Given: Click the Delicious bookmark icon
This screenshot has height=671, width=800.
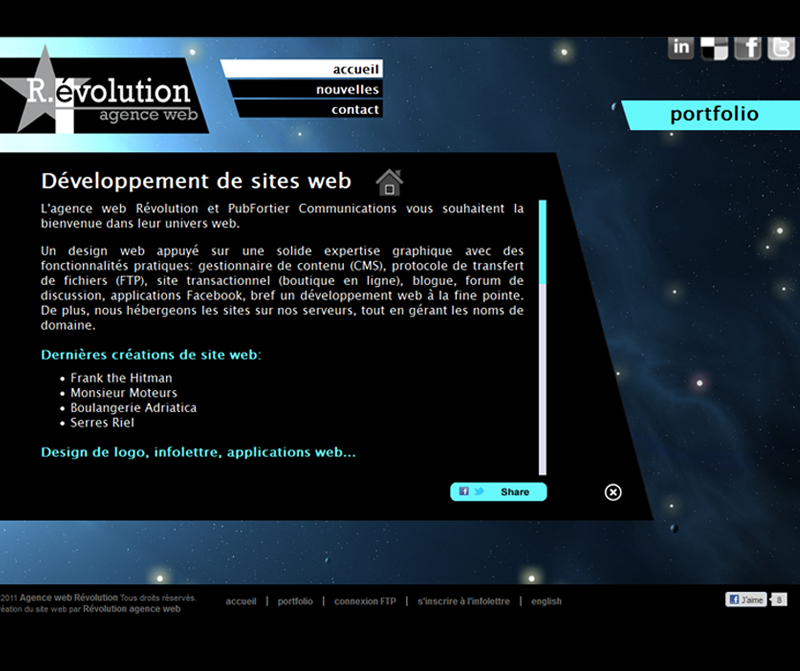Looking at the screenshot, I should coord(714,47).
